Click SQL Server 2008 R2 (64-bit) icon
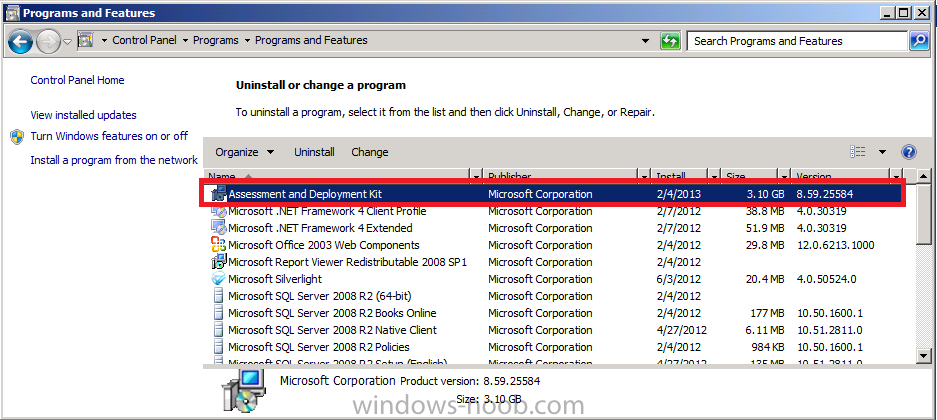This screenshot has height=420, width=937. [x=219, y=296]
